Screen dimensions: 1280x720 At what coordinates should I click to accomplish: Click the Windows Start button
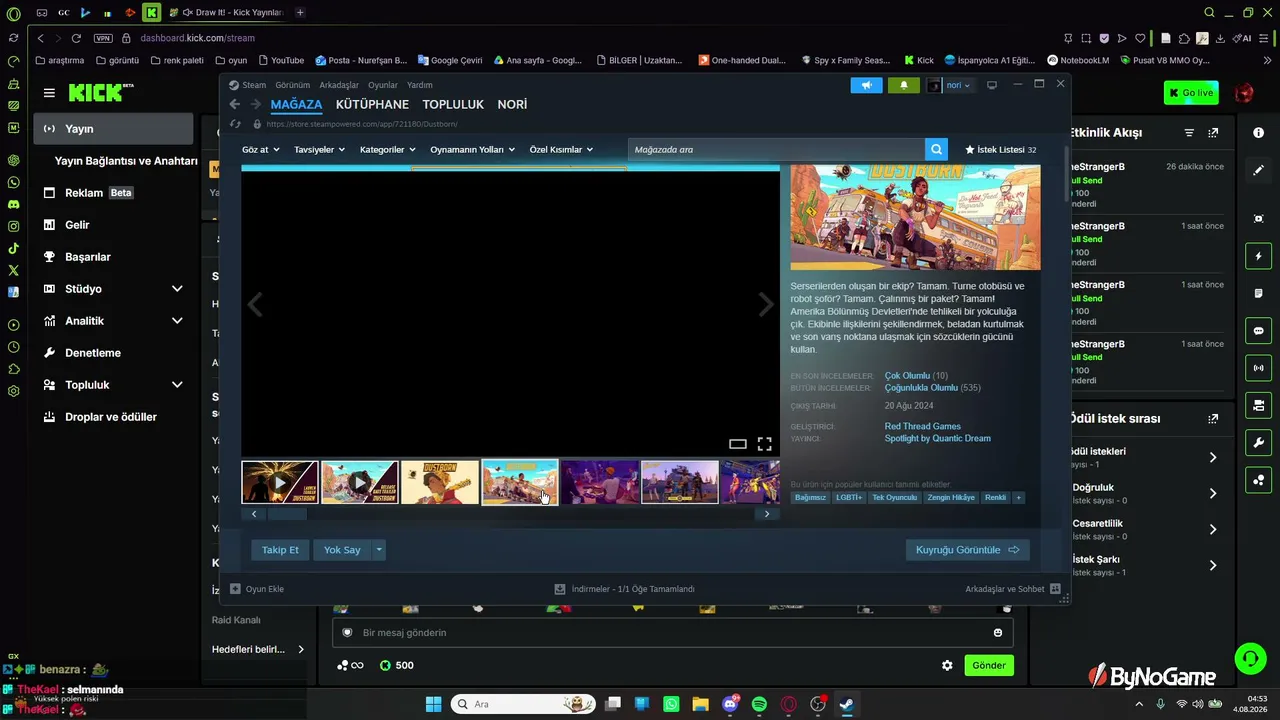point(433,704)
